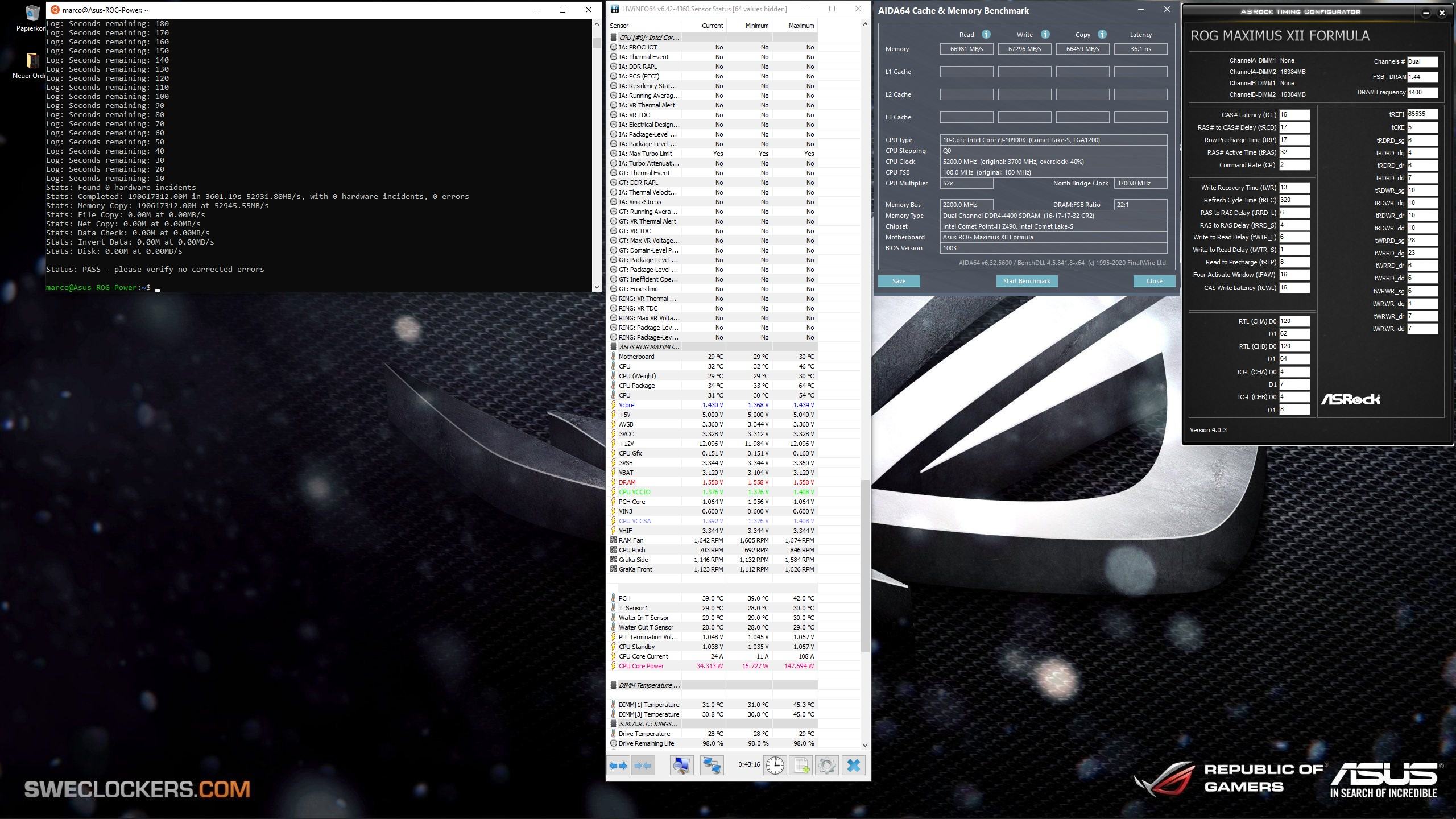Click the Current column header in HWiNFO

tap(704, 26)
